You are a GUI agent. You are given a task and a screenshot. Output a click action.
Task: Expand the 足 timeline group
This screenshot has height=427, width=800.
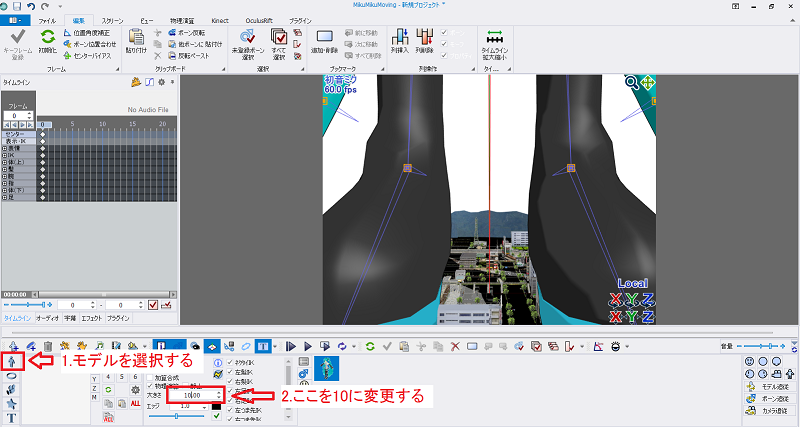tap(5, 197)
